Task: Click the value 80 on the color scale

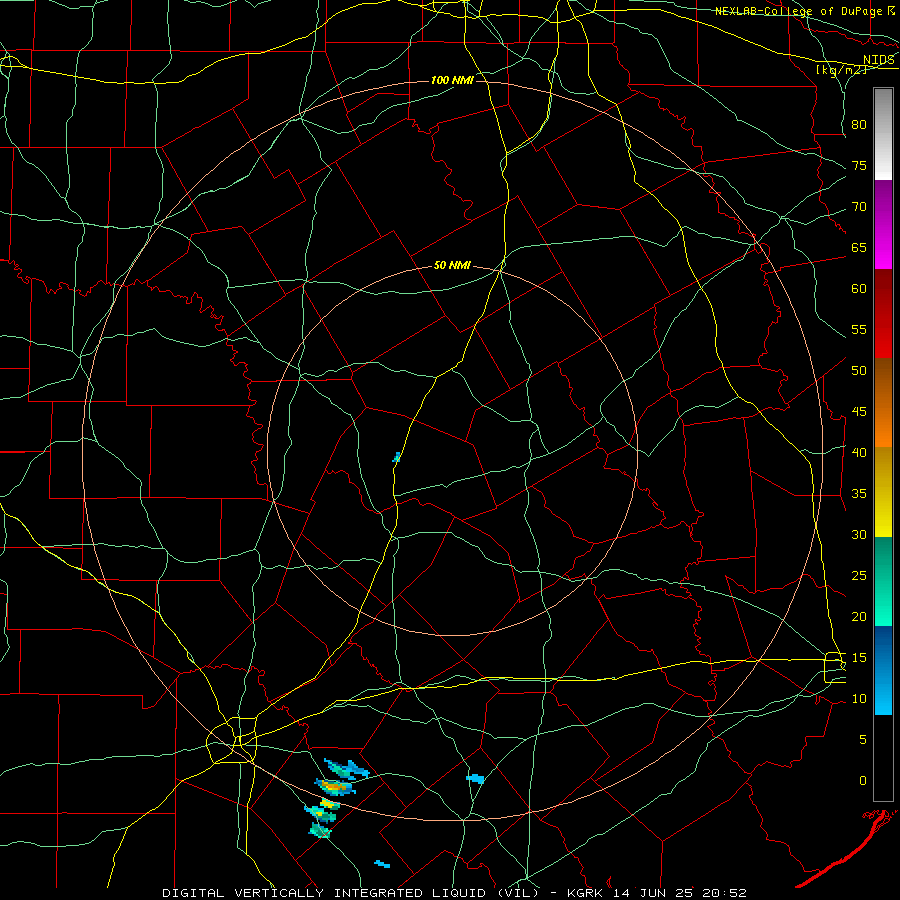Action: (x=859, y=125)
